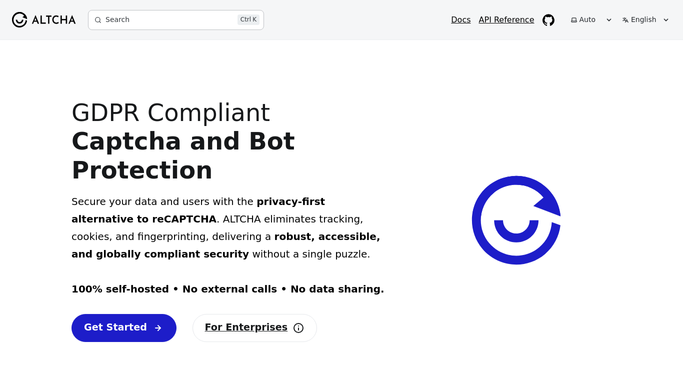Click the ALTCHA wordmark text
Screen dimensions: 683x384
[x=54, y=20]
